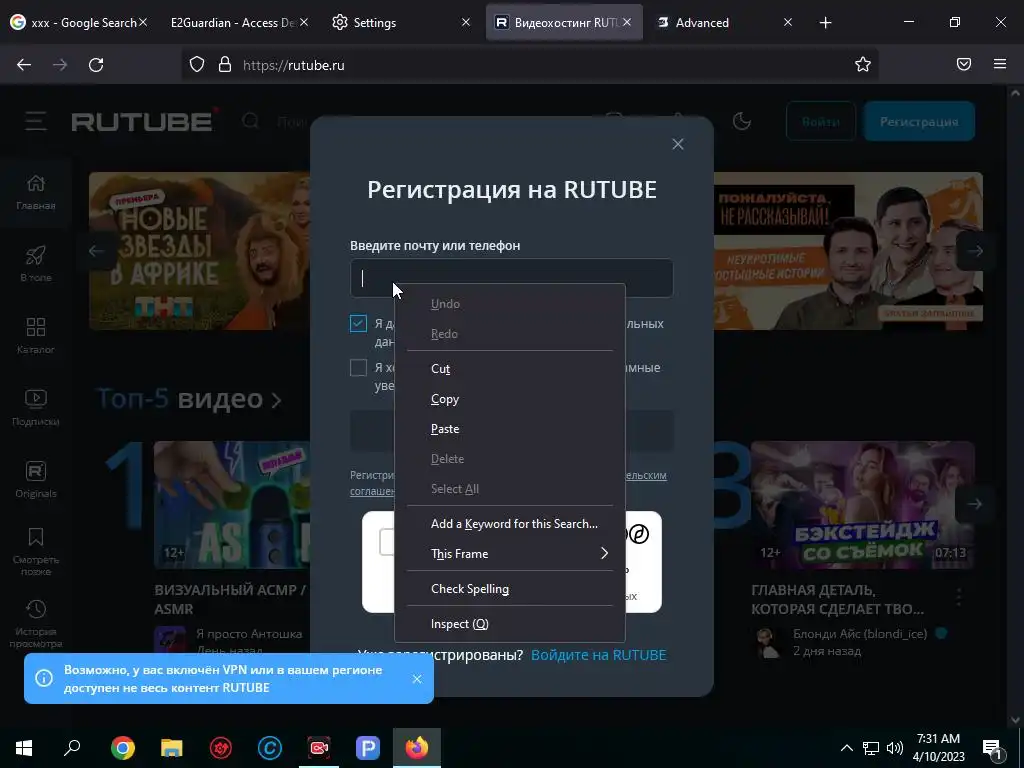
Task: Open File Explorer from the taskbar
Action: (x=172, y=748)
